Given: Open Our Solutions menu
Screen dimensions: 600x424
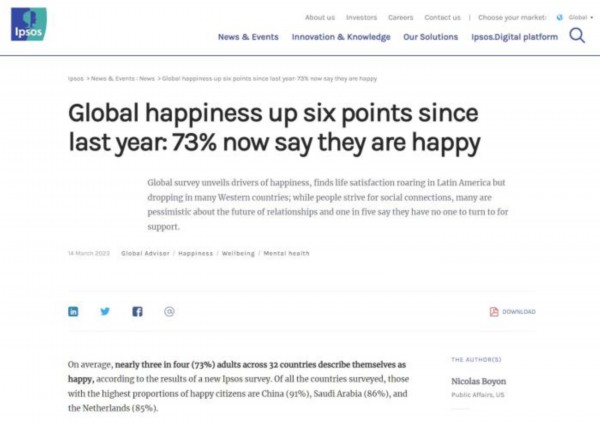Looking at the screenshot, I should click(x=430, y=37).
